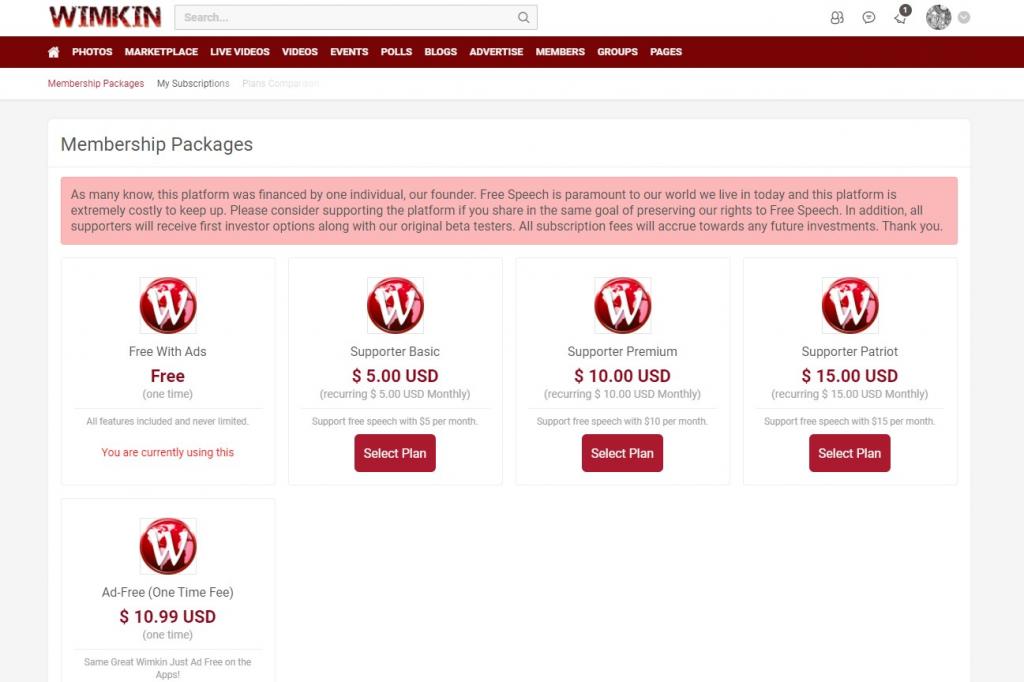Select Plan for Supporter Patriot
The image size is (1024, 682).
[x=850, y=453]
